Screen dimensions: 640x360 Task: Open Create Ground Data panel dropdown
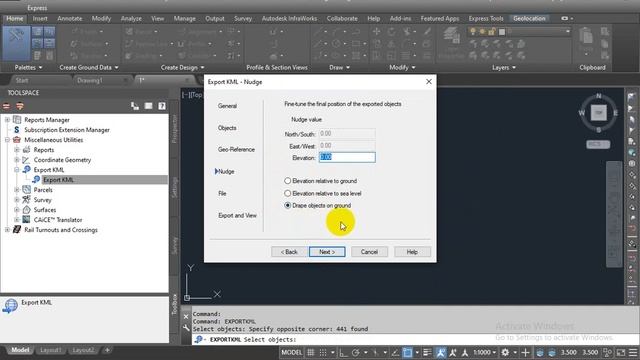(x=89, y=67)
